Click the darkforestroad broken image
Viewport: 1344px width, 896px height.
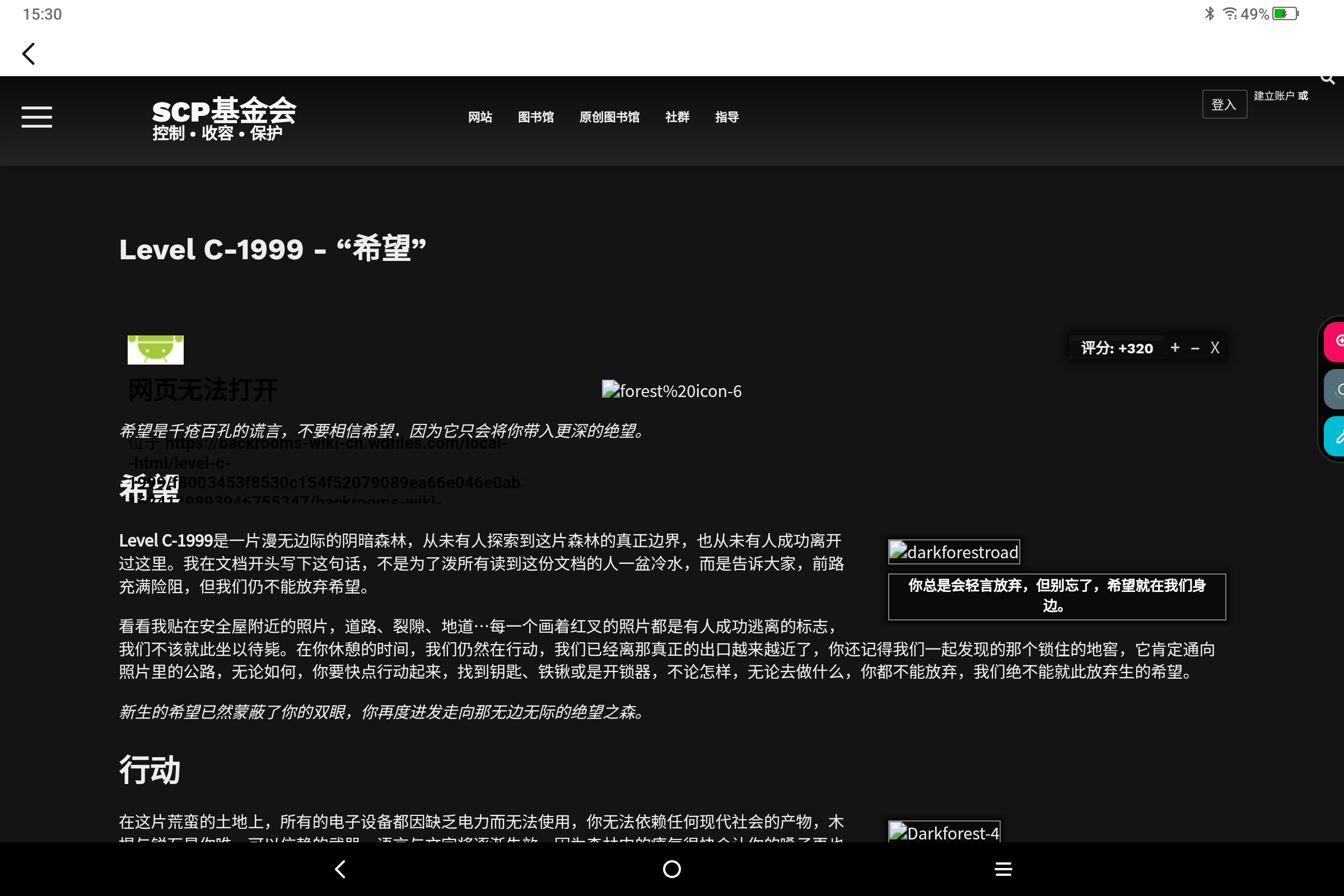pyautogui.click(x=954, y=552)
